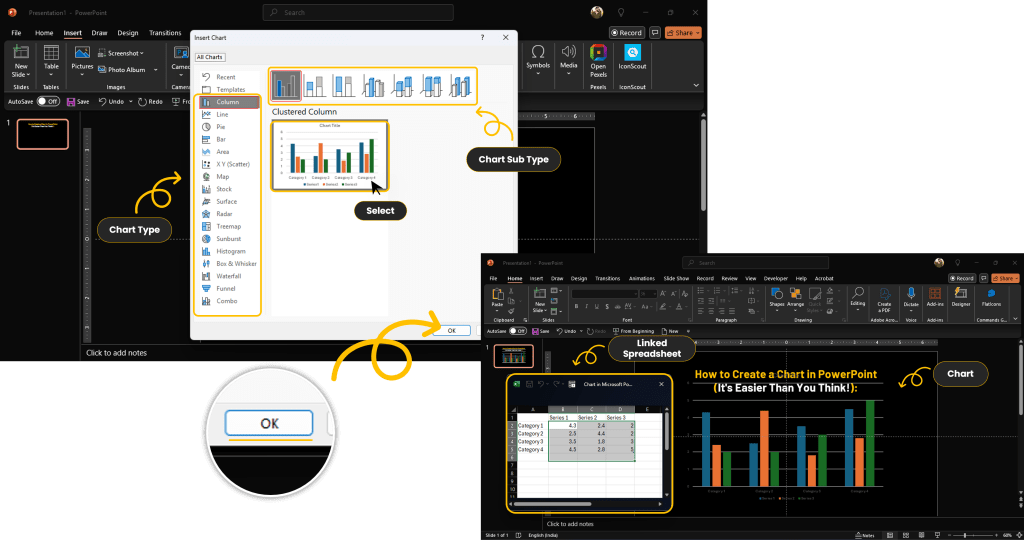Open the font name combo box

605,294
